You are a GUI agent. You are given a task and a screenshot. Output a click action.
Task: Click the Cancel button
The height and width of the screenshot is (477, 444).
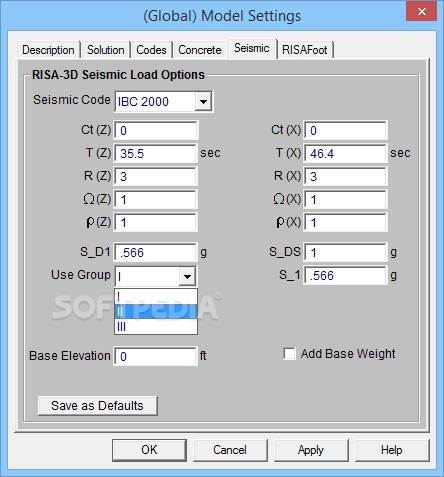click(230, 450)
